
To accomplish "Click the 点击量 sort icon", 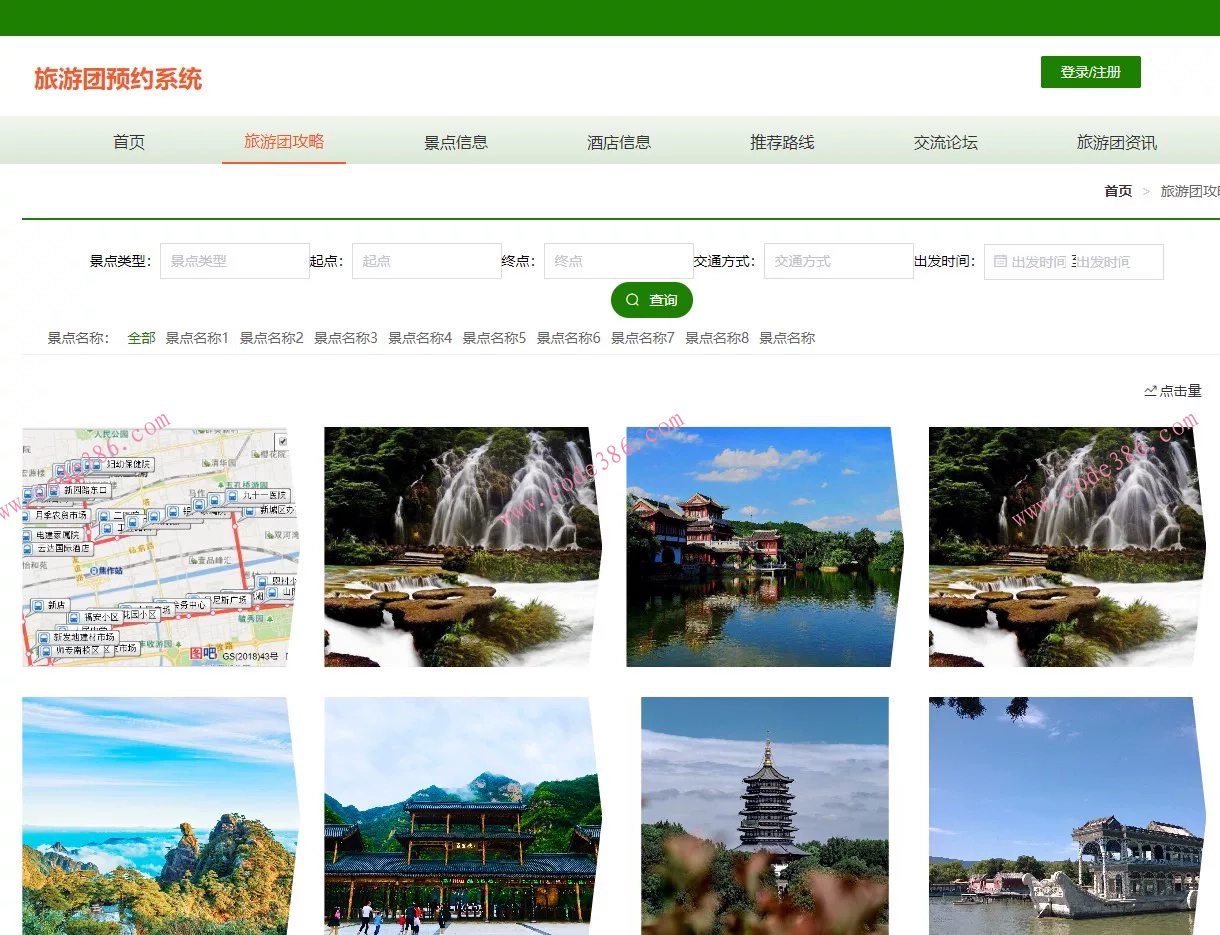I will point(1150,391).
